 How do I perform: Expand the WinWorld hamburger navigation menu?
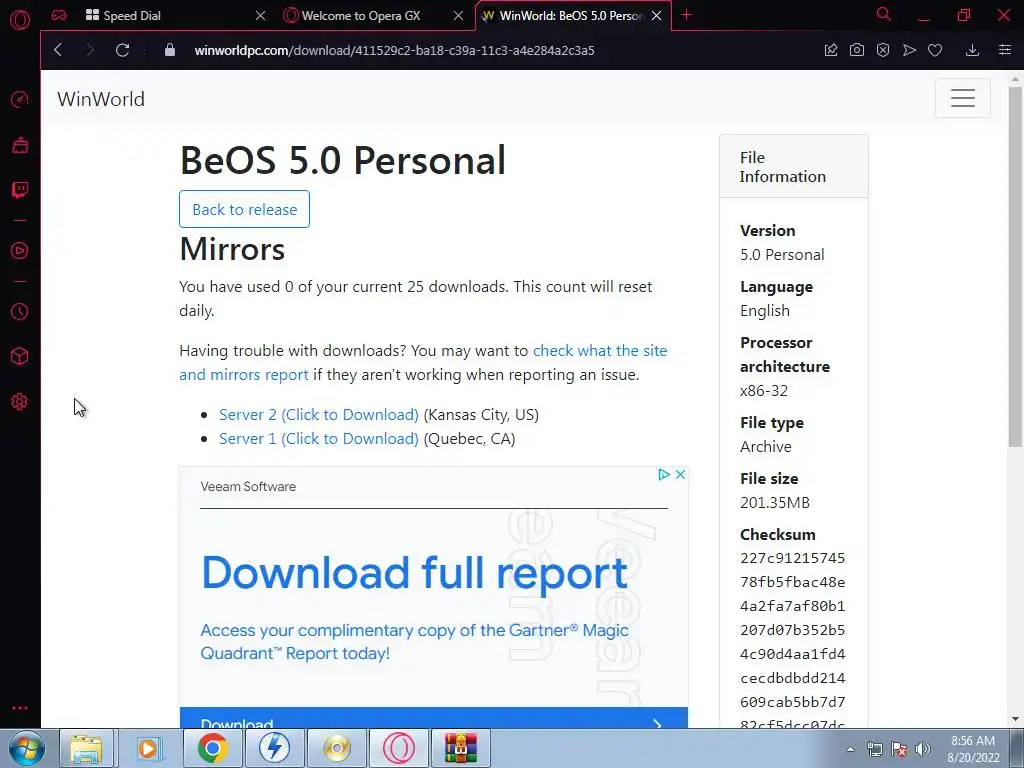tap(963, 98)
